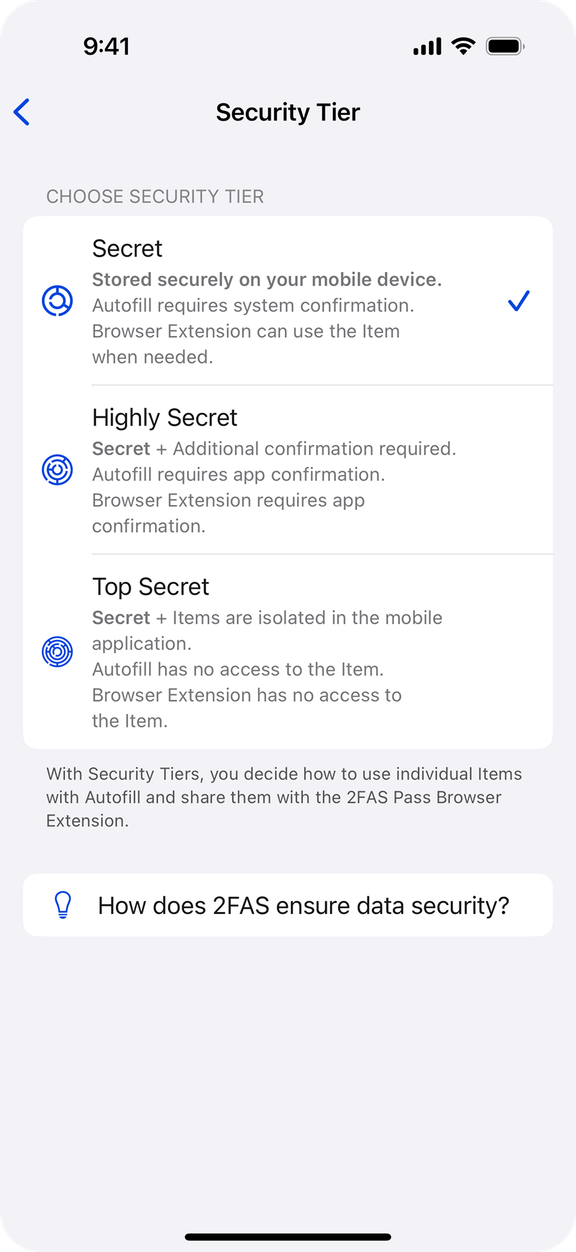The width and height of the screenshot is (576, 1252).
Task: Tap the home indicator bar at bottom
Action: 288,1235
